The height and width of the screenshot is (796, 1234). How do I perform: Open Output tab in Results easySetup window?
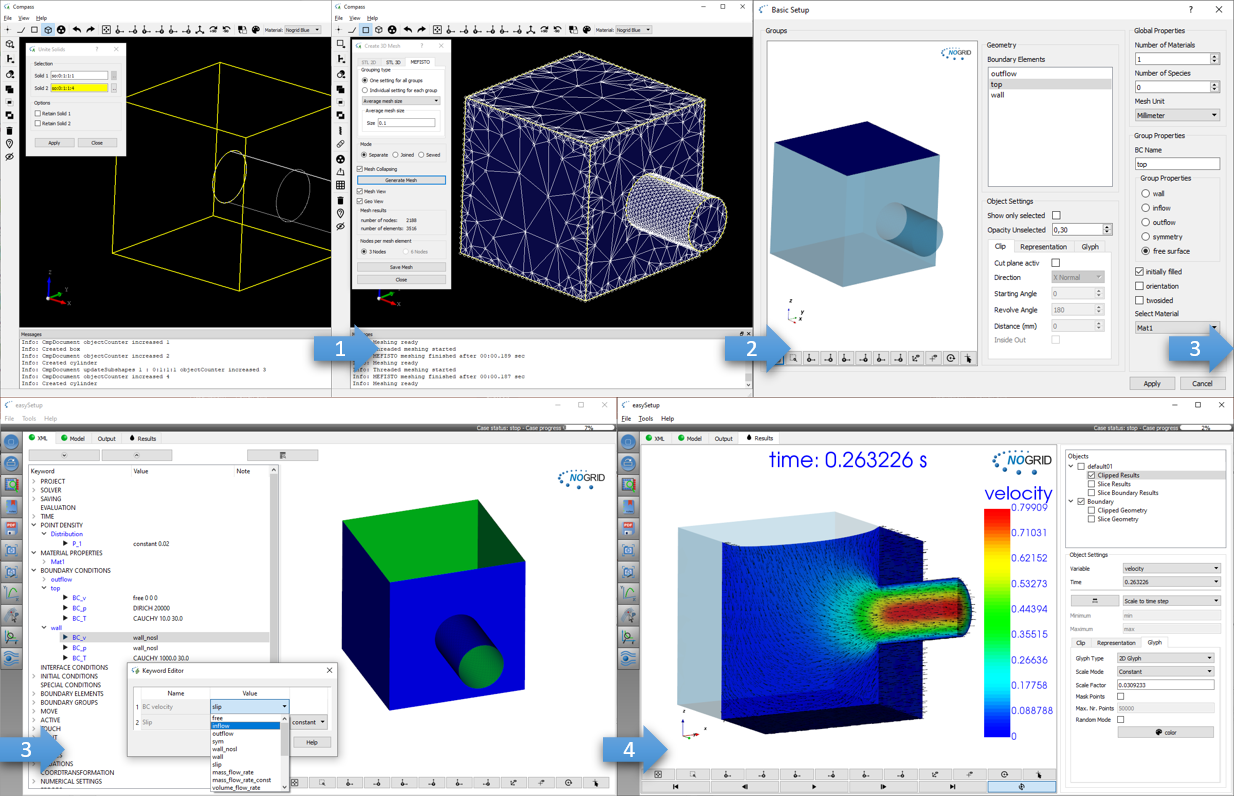tap(724, 438)
